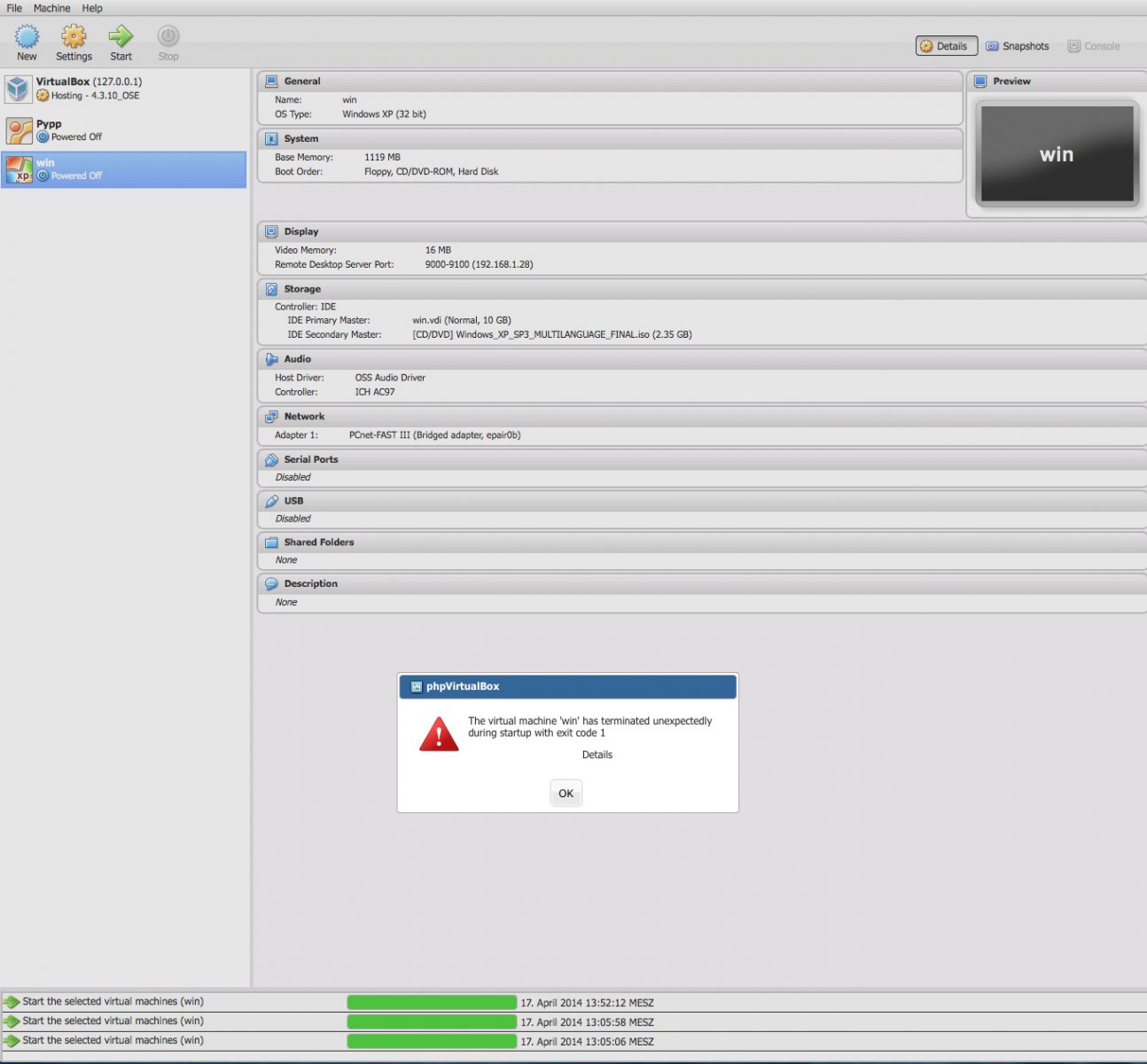Select the Pypp machine icon
Viewport: 1147px width, 1064px height.
[19, 130]
